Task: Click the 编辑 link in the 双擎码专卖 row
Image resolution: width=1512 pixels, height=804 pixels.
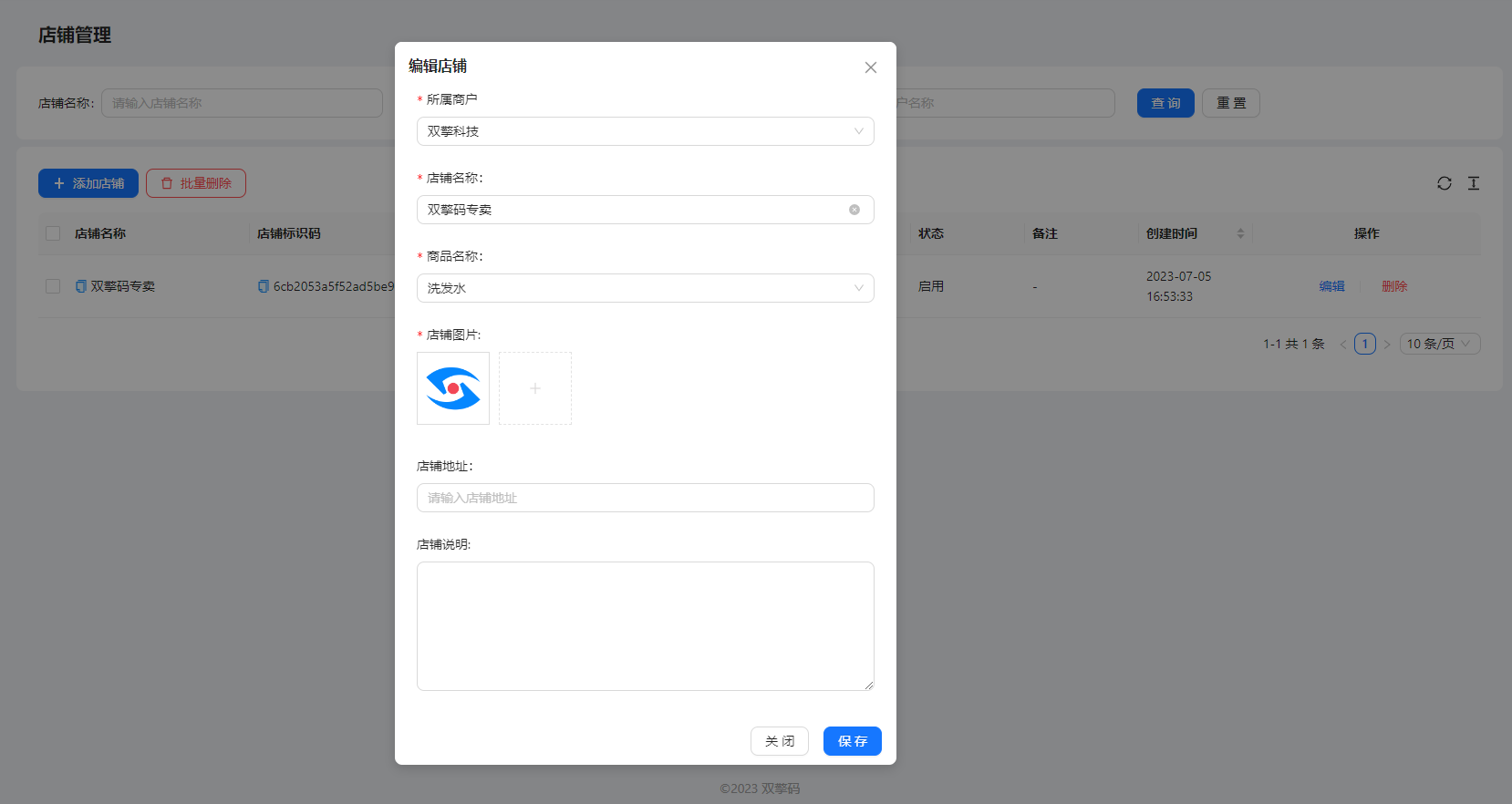Action: (1332, 286)
